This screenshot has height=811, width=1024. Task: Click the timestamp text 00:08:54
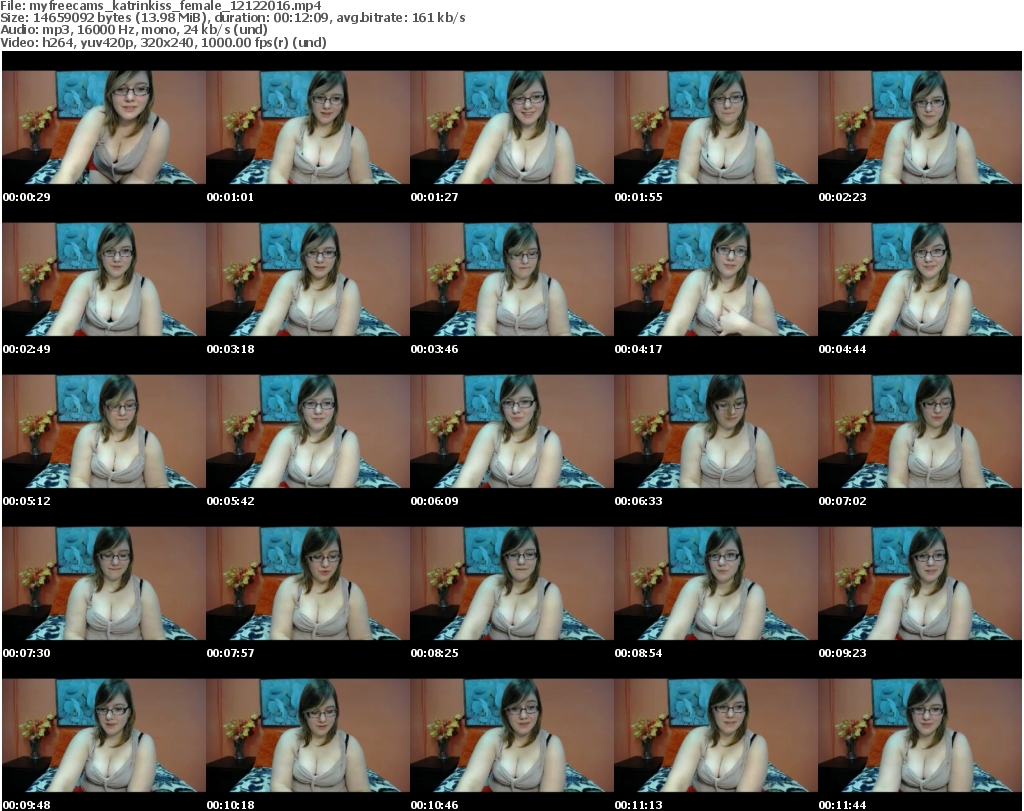[x=639, y=653]
